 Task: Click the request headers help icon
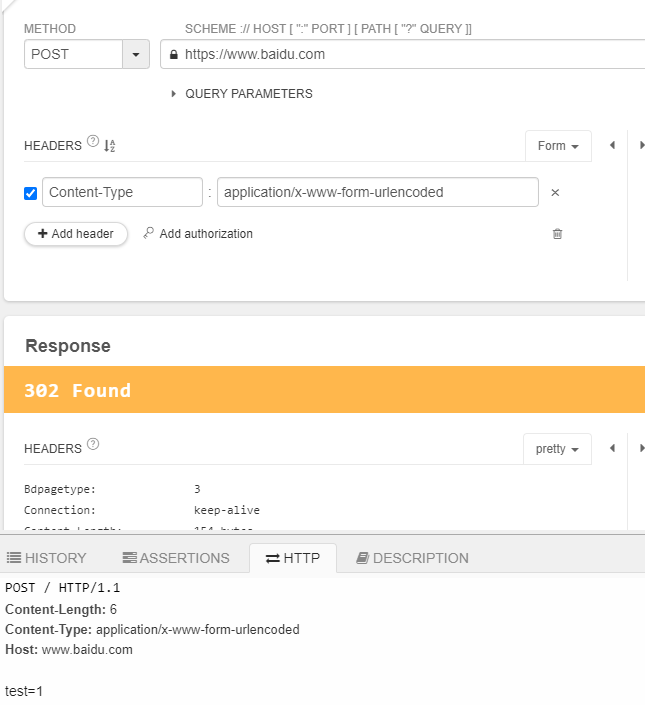(93, 141)
